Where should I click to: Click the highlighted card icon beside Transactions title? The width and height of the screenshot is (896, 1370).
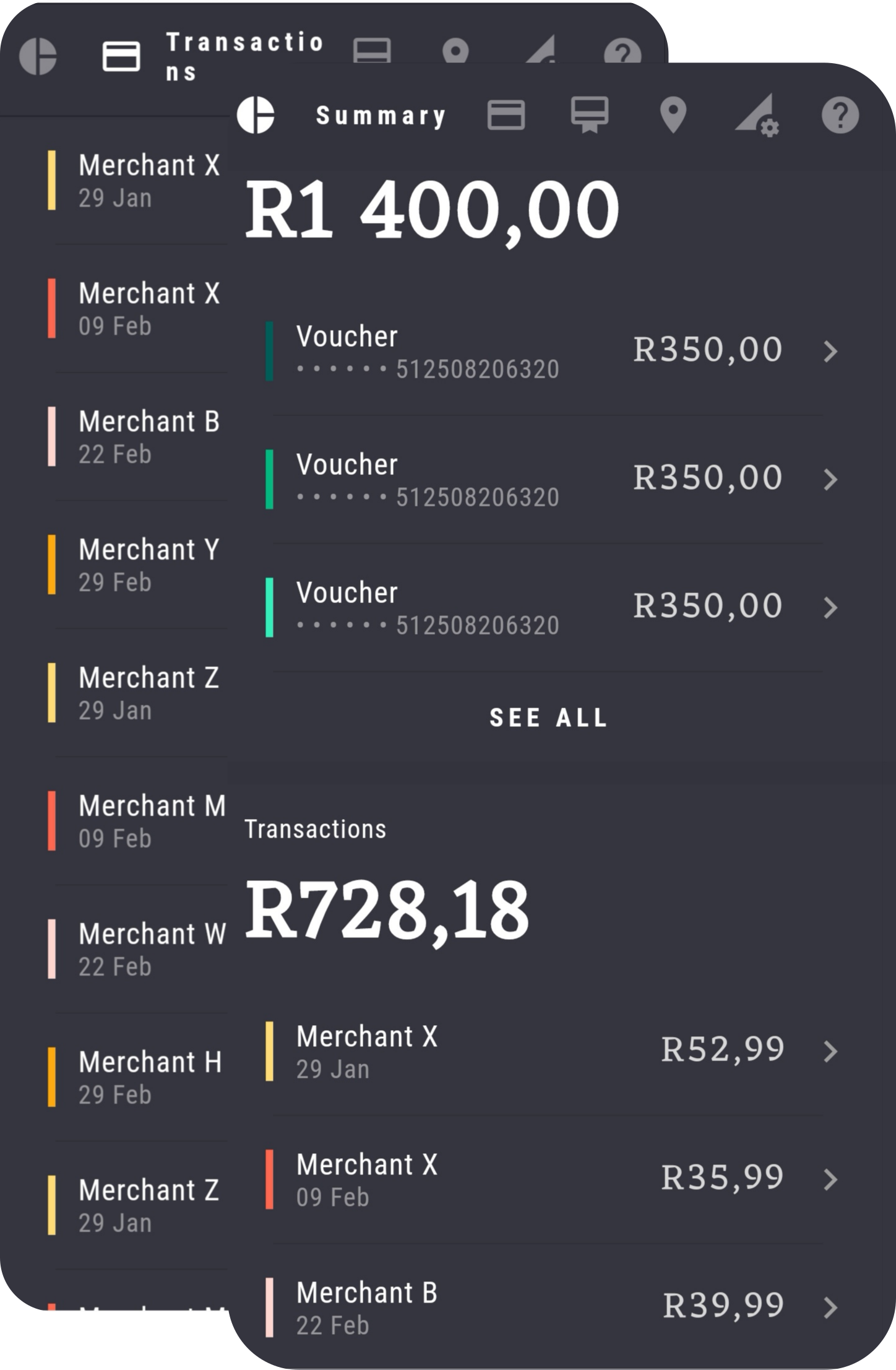pyautogui.click(x=121, y=56)
